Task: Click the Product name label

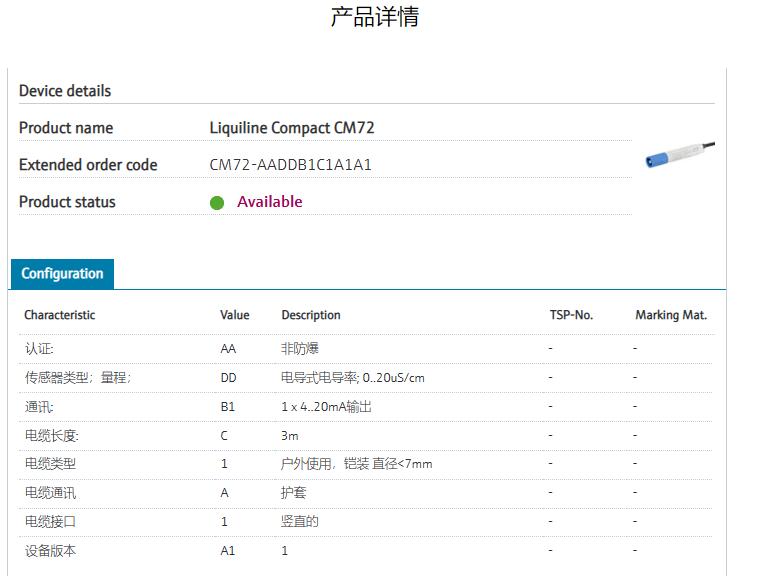Action: [66, 128]
